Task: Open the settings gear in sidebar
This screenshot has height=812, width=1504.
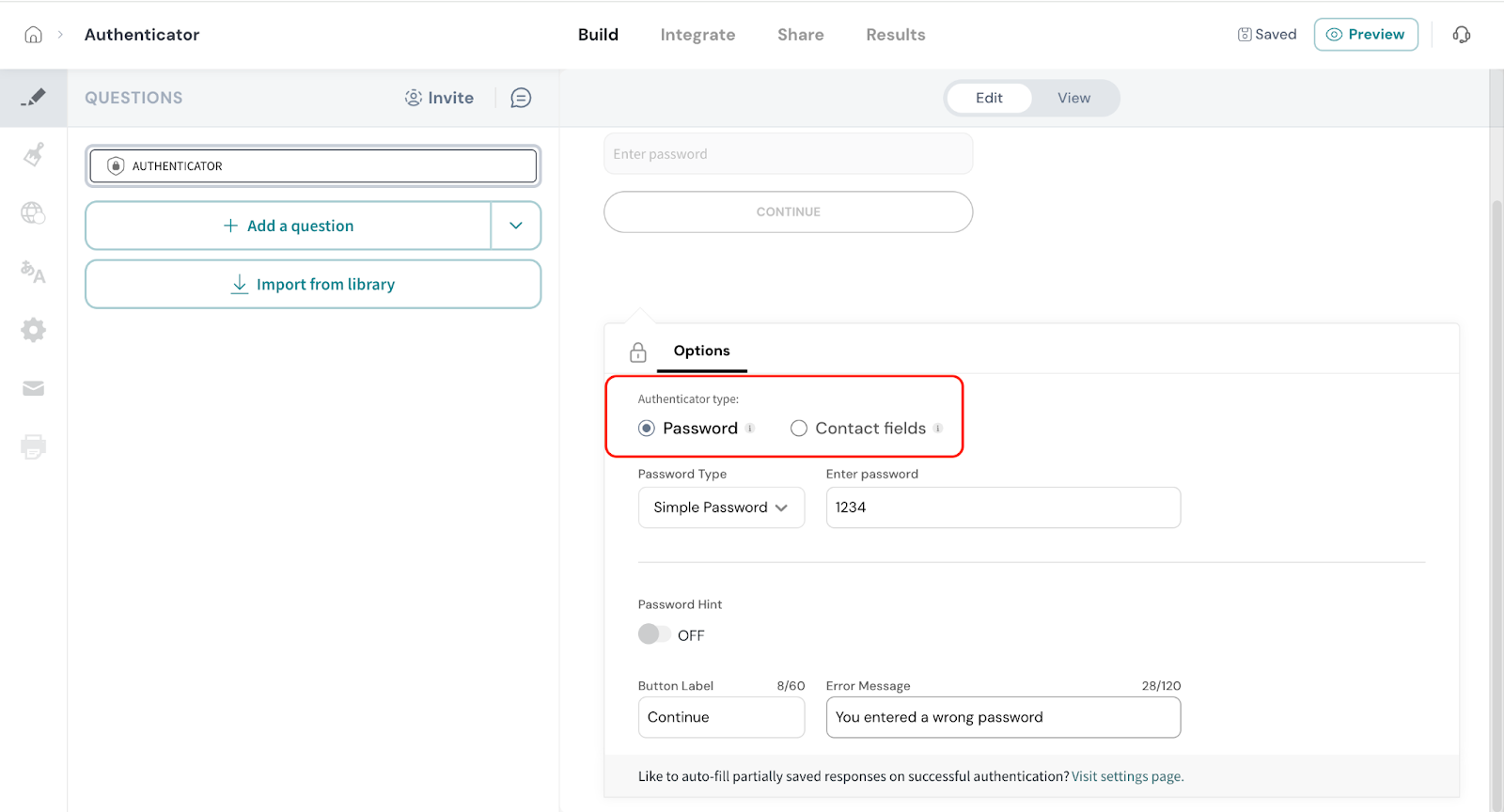Action: 33,330
